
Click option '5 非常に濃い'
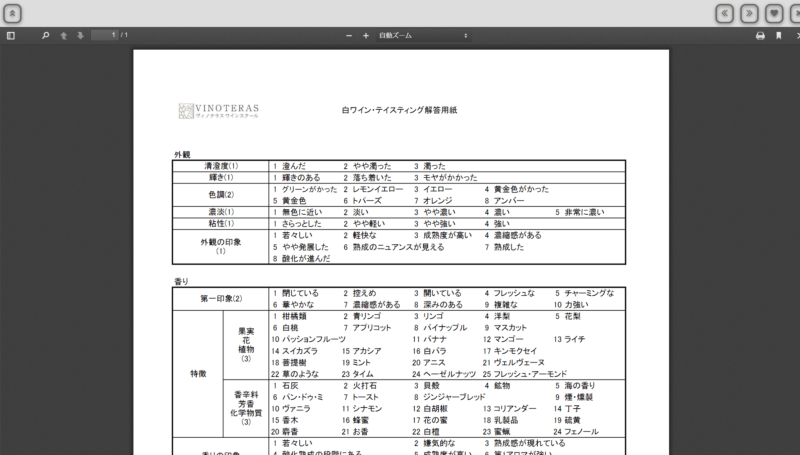pyautogui.click(x=580, y=212)
